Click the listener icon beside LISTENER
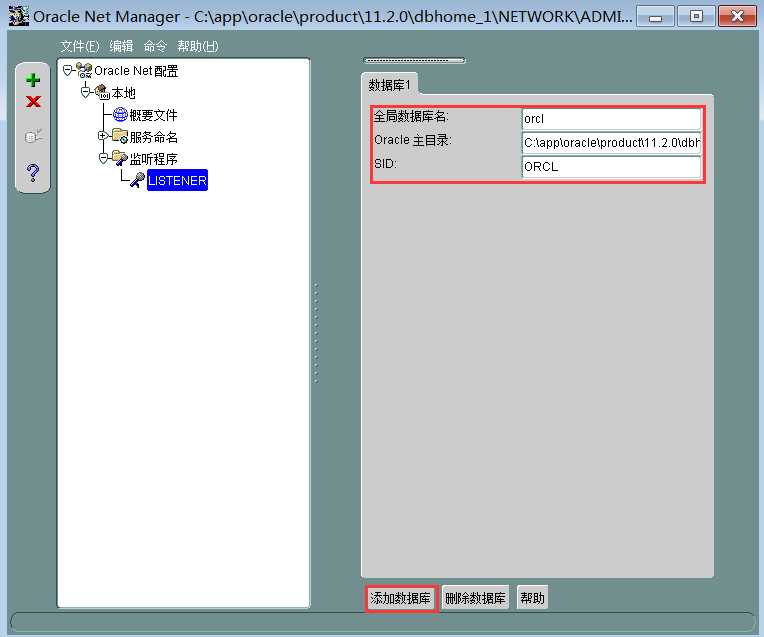Image resolution: width=764 pixels, height=637 pixels. [137, 180]
